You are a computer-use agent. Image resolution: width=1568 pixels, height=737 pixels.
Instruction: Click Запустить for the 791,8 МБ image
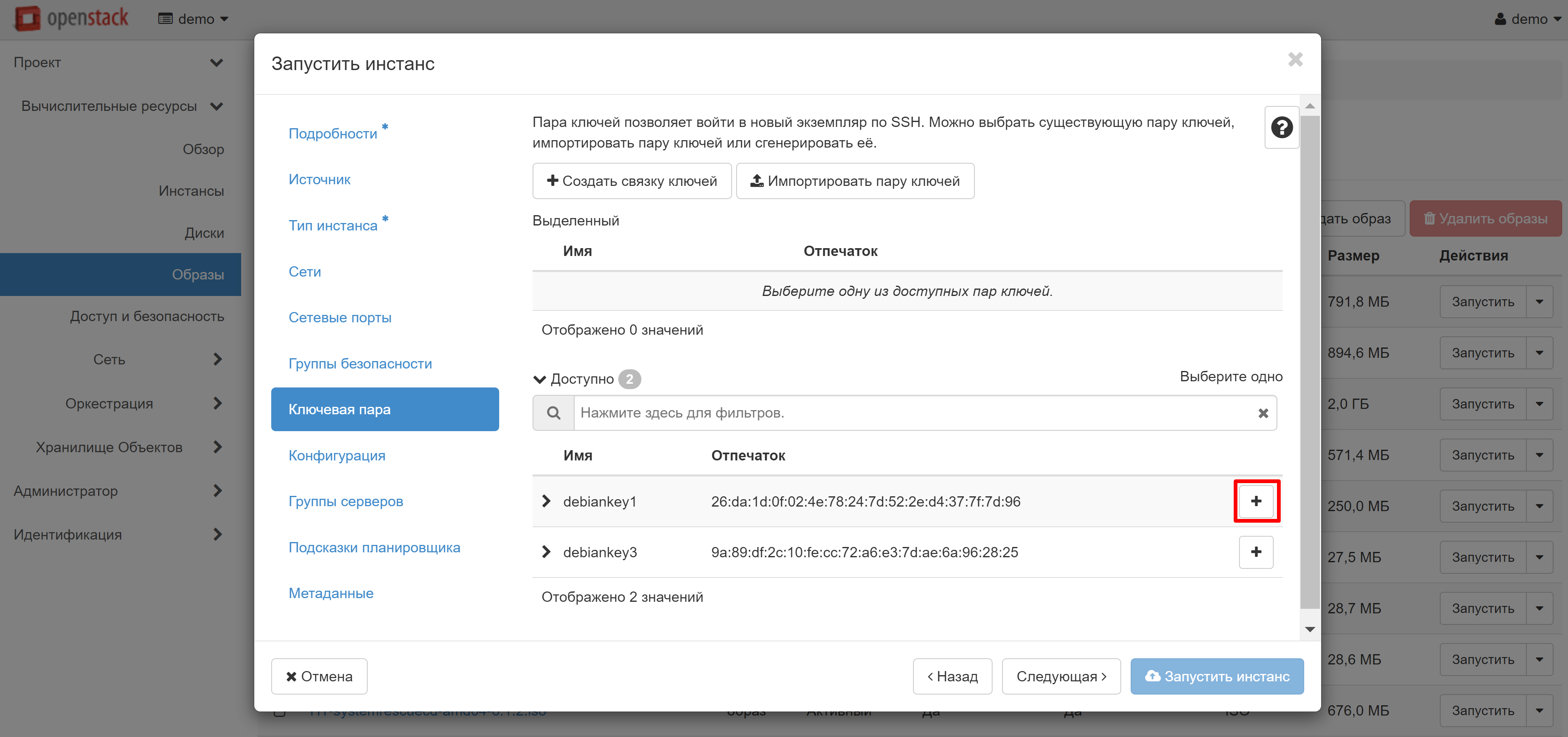point(1483,302)
